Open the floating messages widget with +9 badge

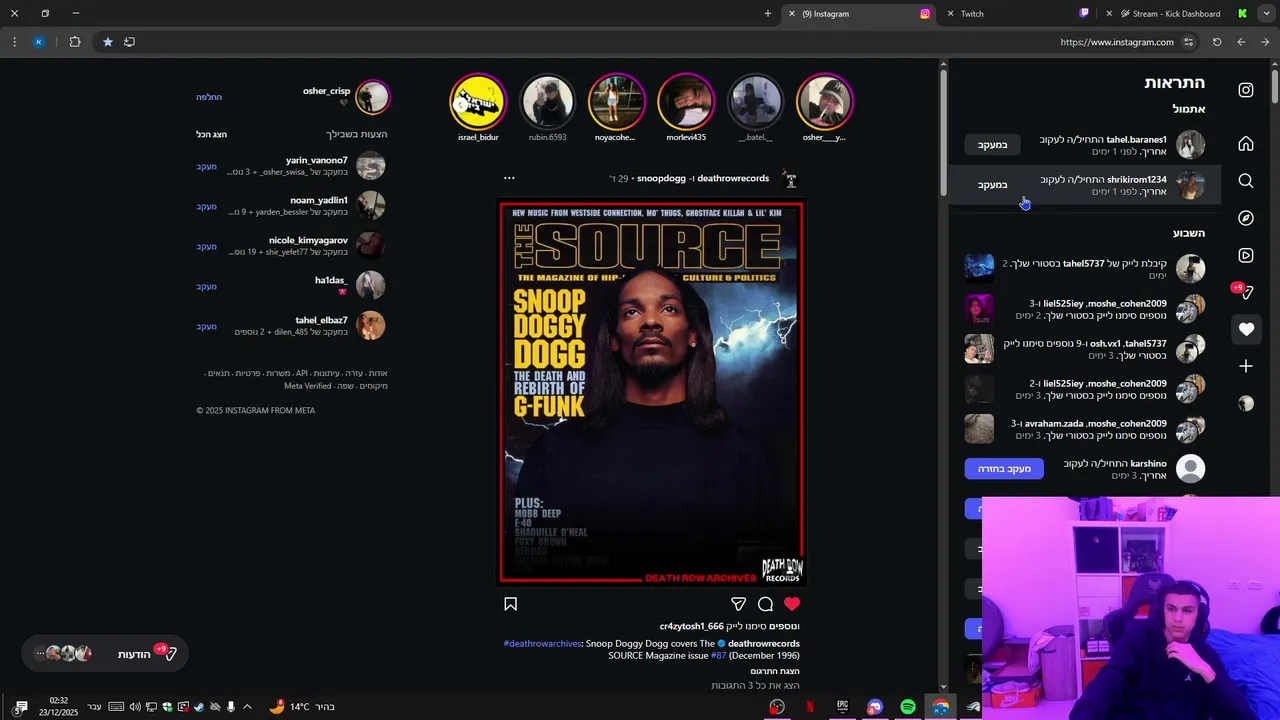click(x=105, y=654)
